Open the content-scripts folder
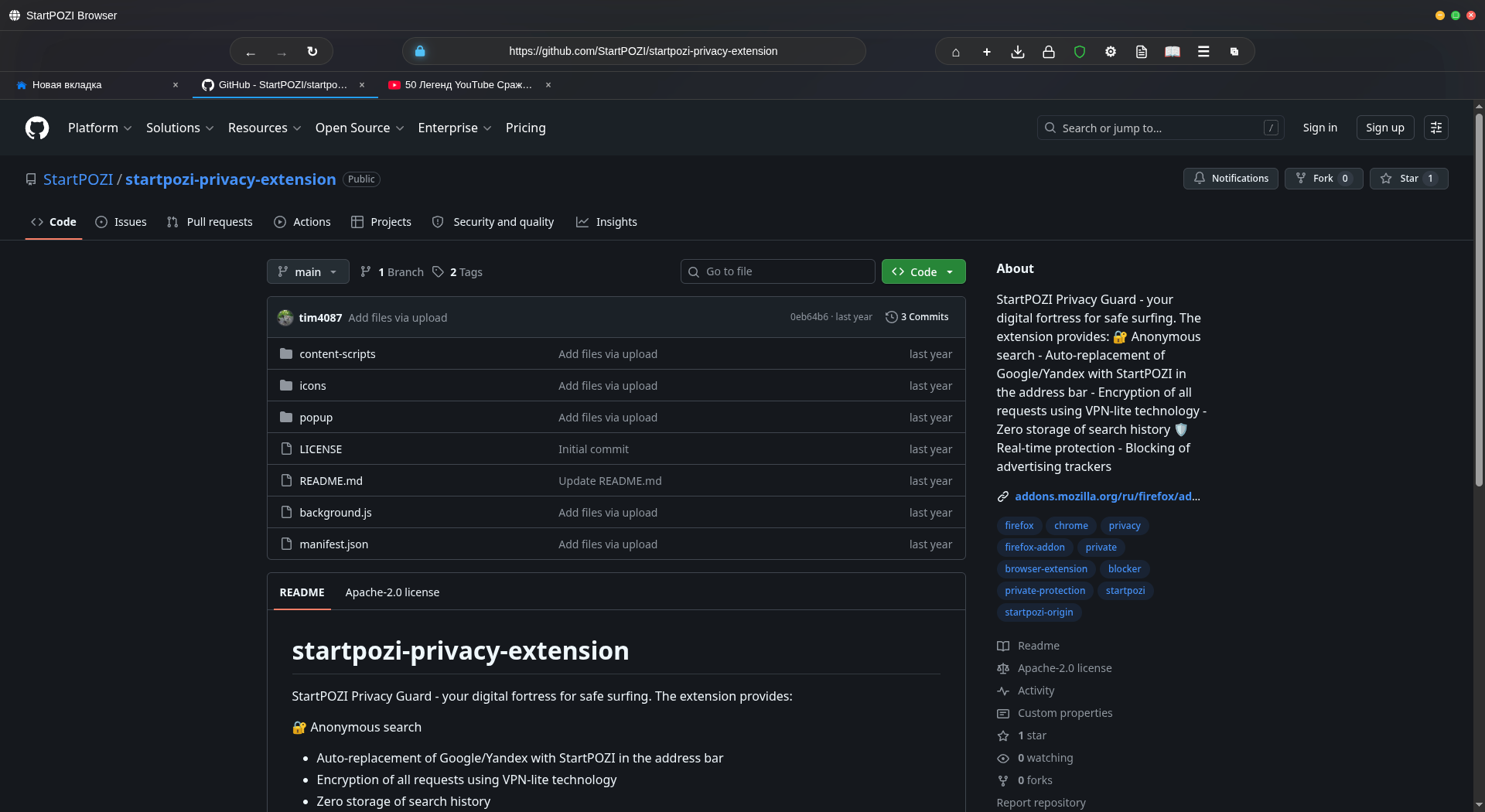This screenshot has width=1485, height=812. coord(337,354)
